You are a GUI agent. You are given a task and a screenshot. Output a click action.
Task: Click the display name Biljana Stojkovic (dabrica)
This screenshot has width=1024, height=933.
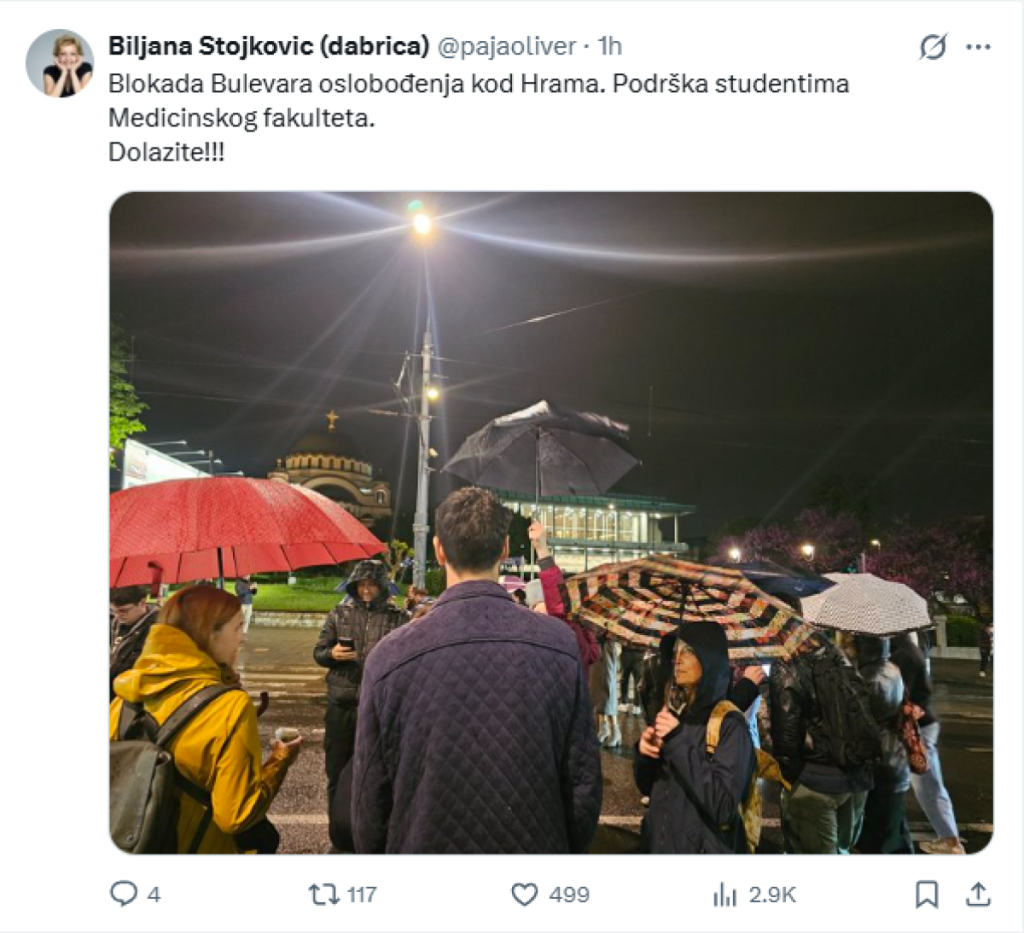[x=268, y=47]
